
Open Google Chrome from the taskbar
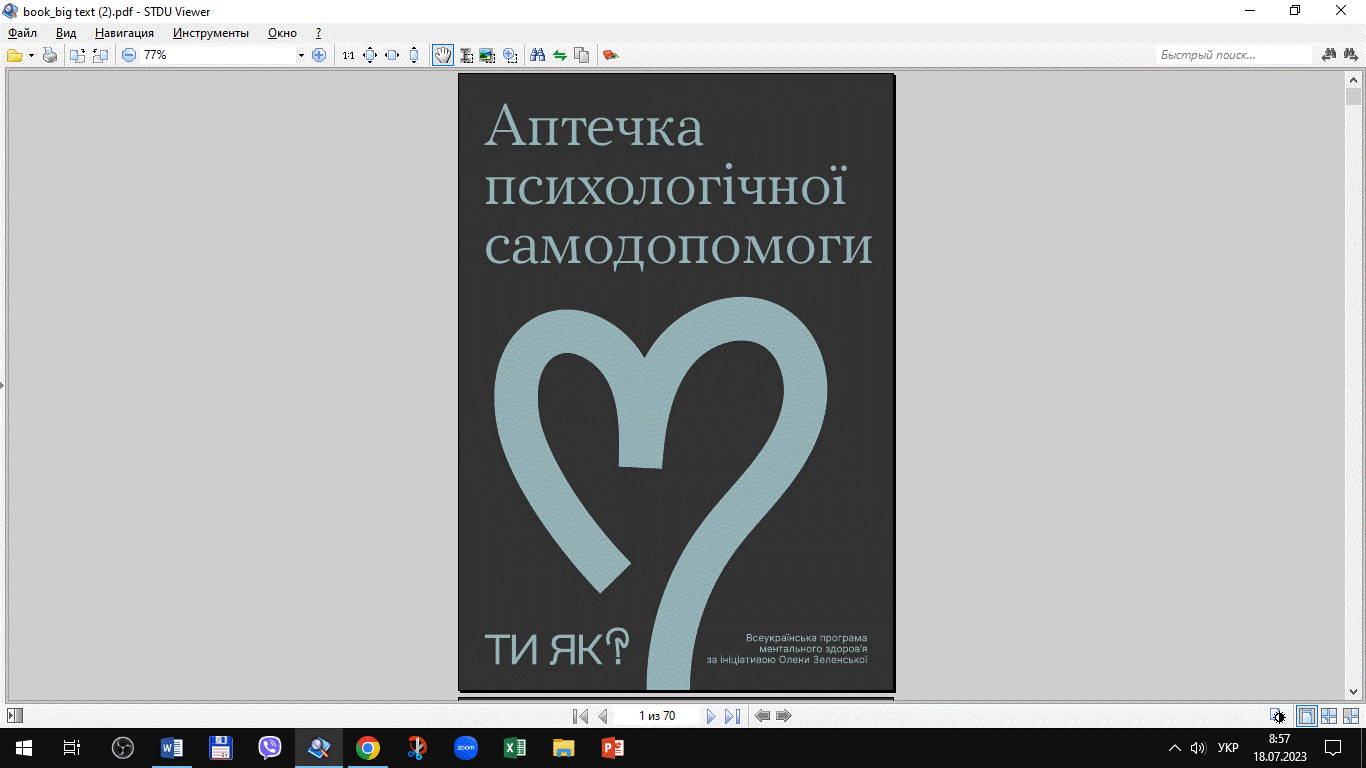pyautogui.click(x=368, y=747)
